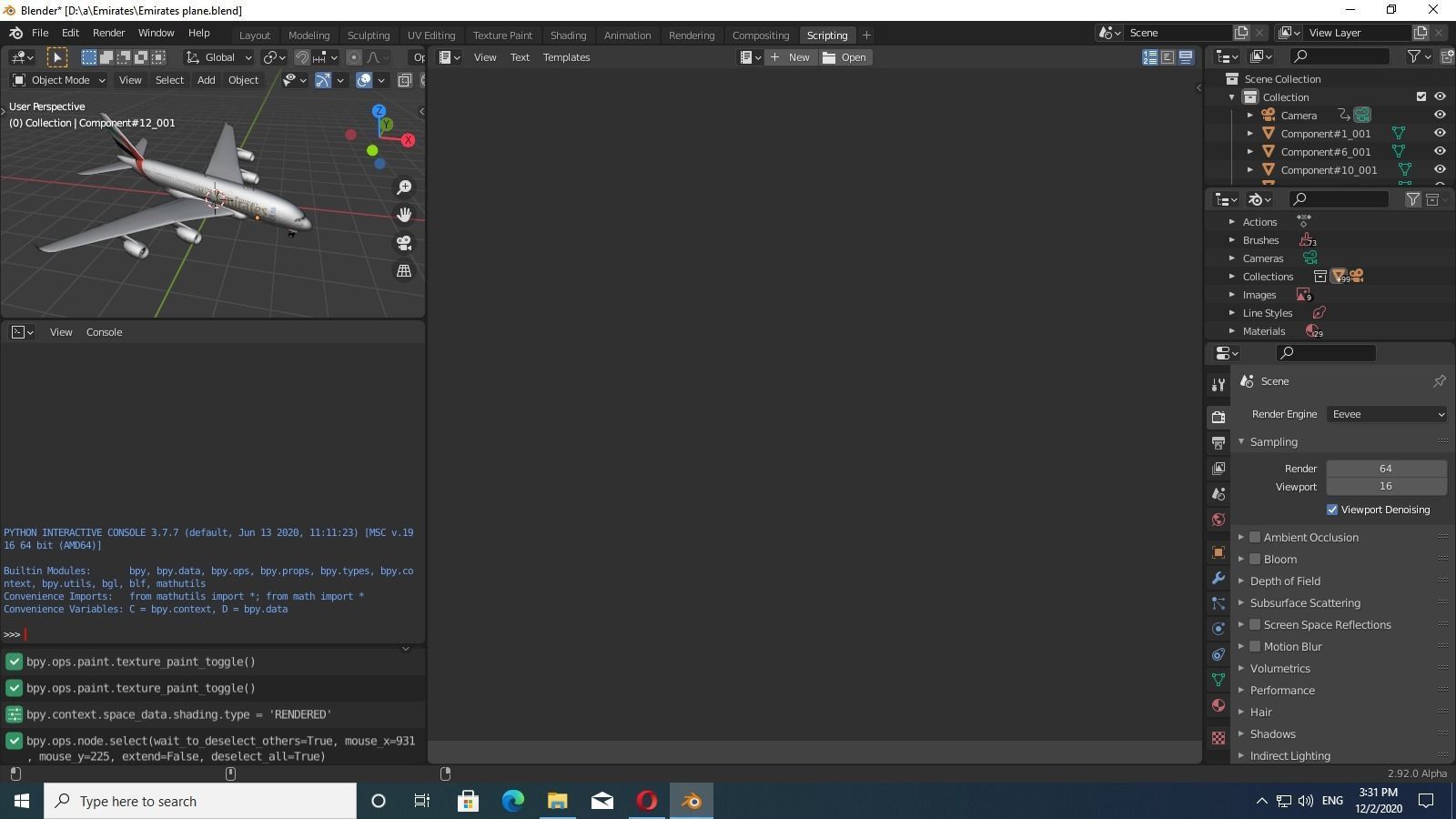This screenshot has height=819, width=1456.
Task: Add a new workspace with plus button
Action: 866,35
